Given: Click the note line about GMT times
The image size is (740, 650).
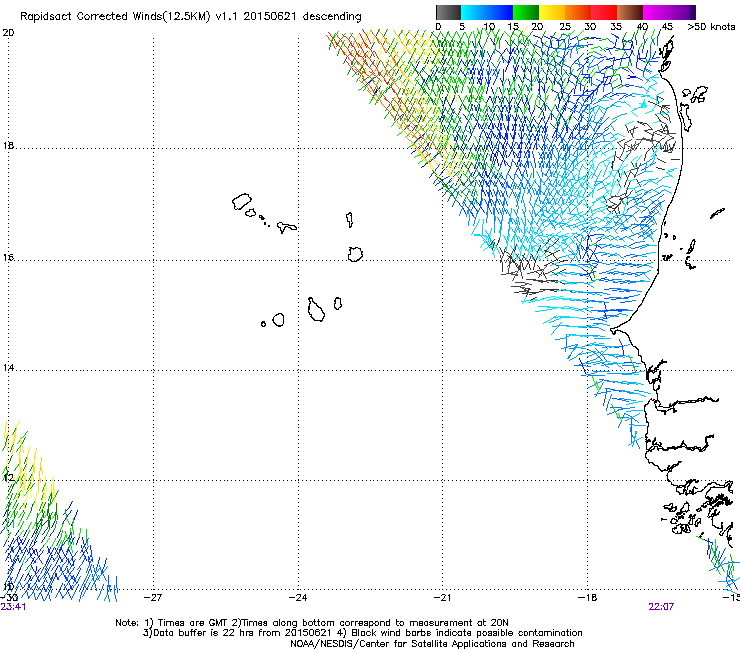Looking at the screenshot, I should tap(312, 623).
